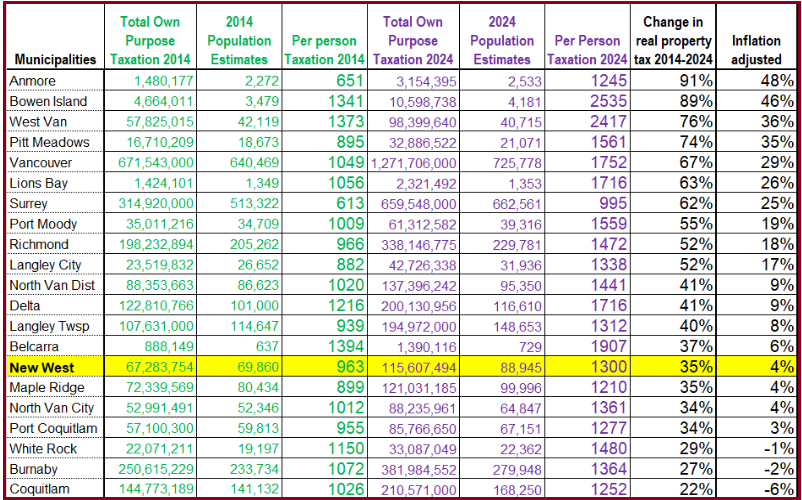Click the Municipalities column header
This screenshot has height=500, width=802.
pyautogui.click(x=53, y=59)
